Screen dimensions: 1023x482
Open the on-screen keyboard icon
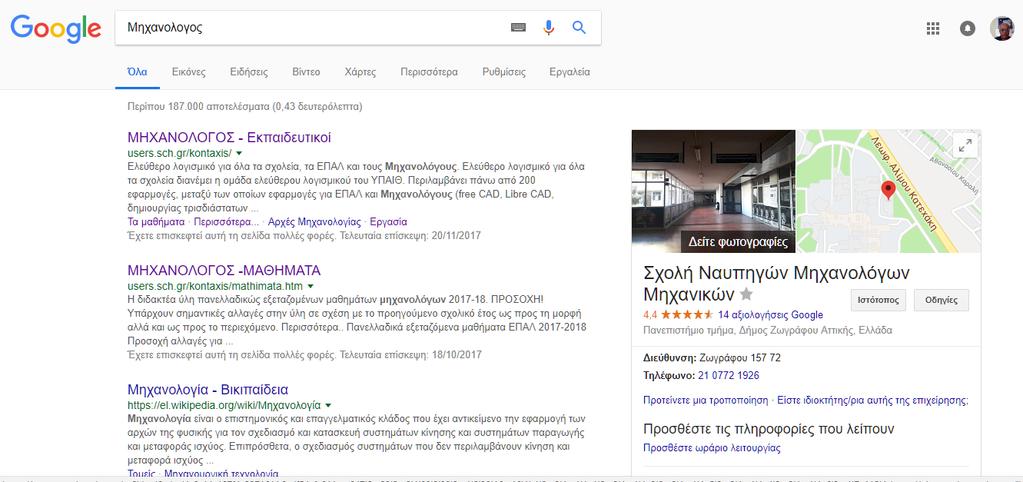point(518,27)
